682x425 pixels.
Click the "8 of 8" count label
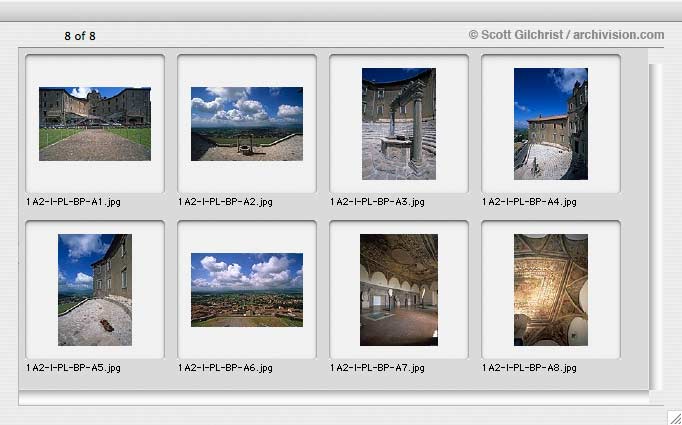pyautogui.click(x=80, y=36)
